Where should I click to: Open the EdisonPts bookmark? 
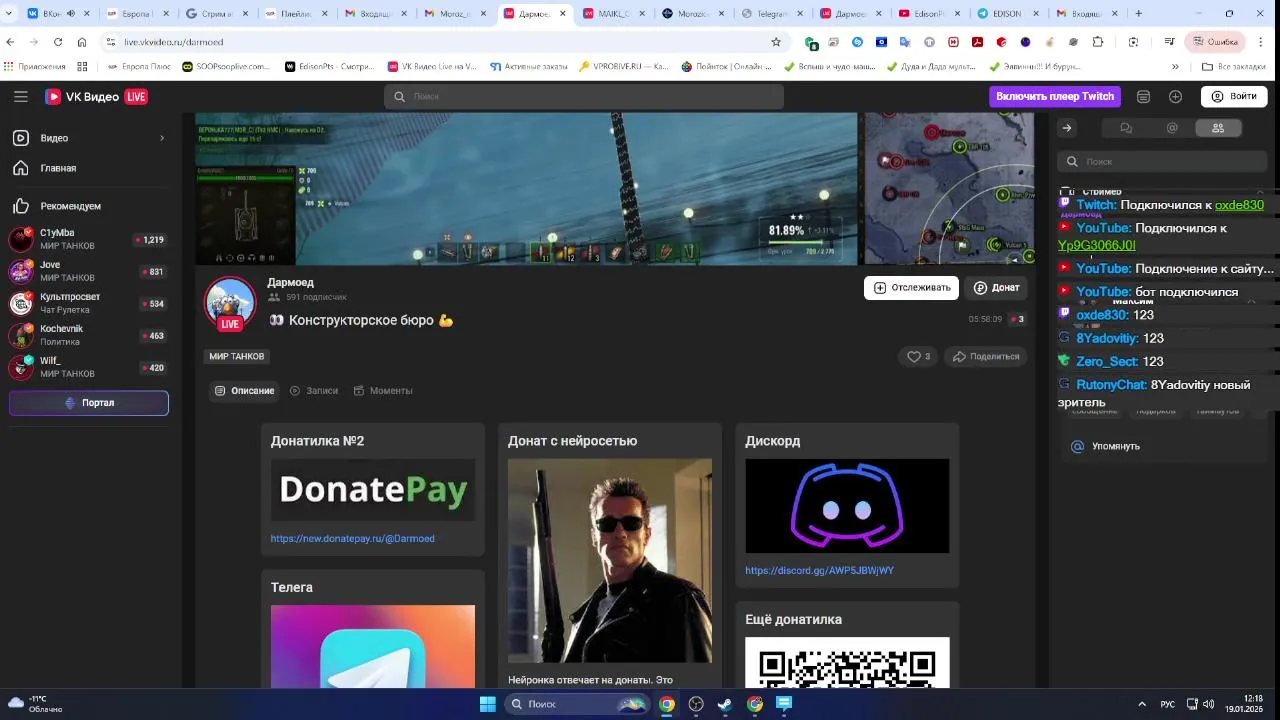[x=329, y=67]
